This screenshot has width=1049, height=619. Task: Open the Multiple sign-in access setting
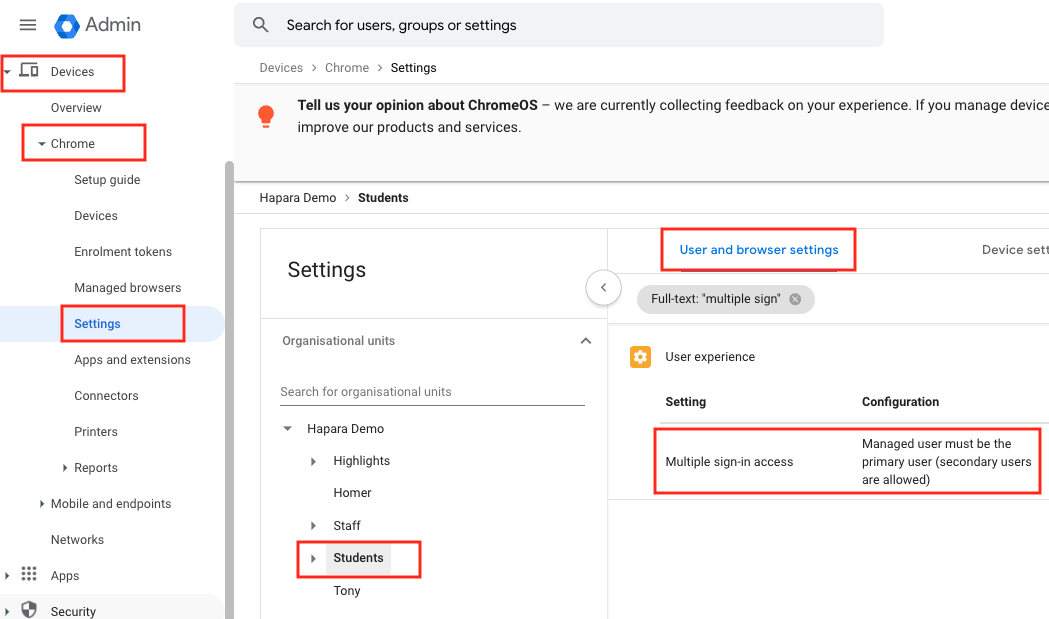coord(729,462)
